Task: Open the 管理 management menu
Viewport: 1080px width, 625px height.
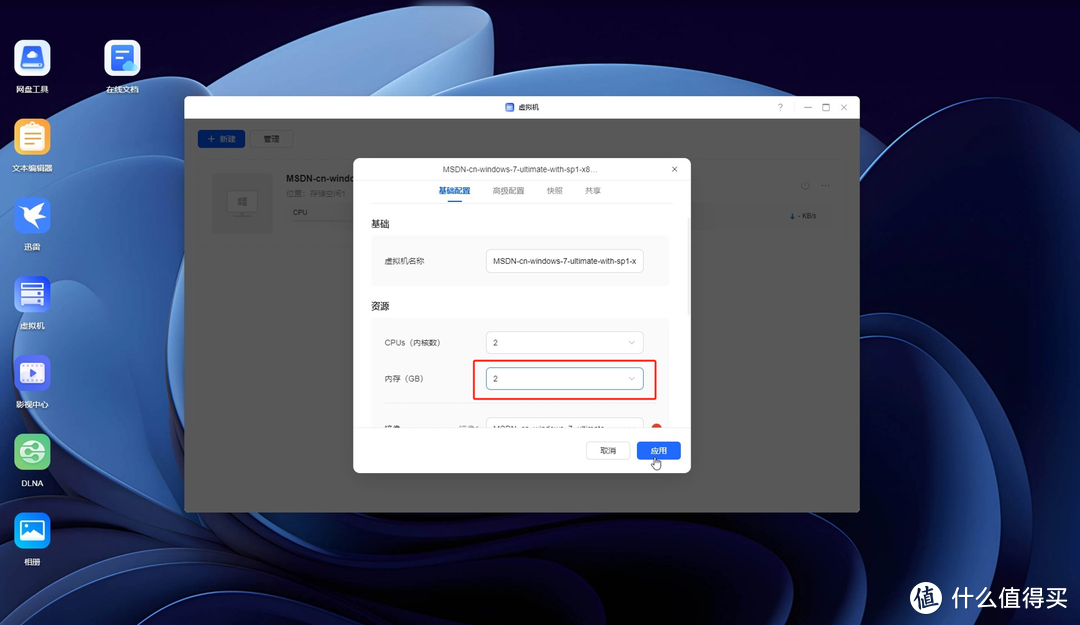Action: point(271,138)
